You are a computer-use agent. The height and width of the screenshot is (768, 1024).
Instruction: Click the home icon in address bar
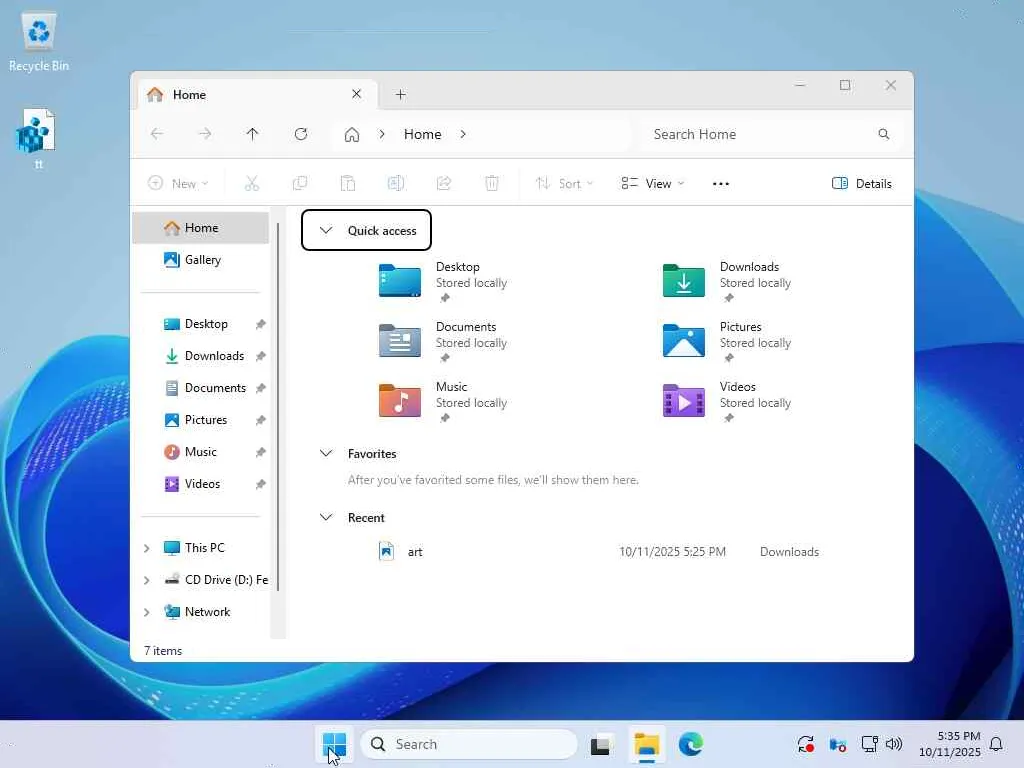click(x=352, y=135)
